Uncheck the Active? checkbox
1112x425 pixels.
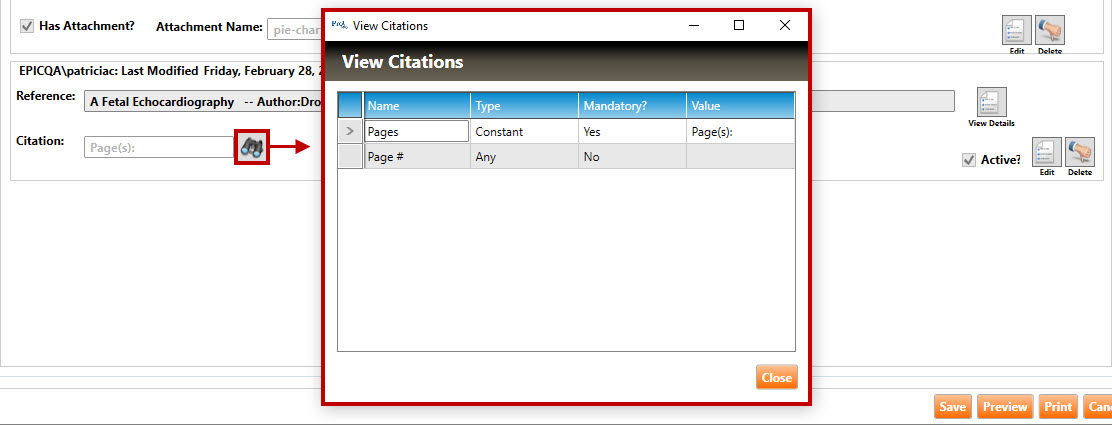[968, 160]
